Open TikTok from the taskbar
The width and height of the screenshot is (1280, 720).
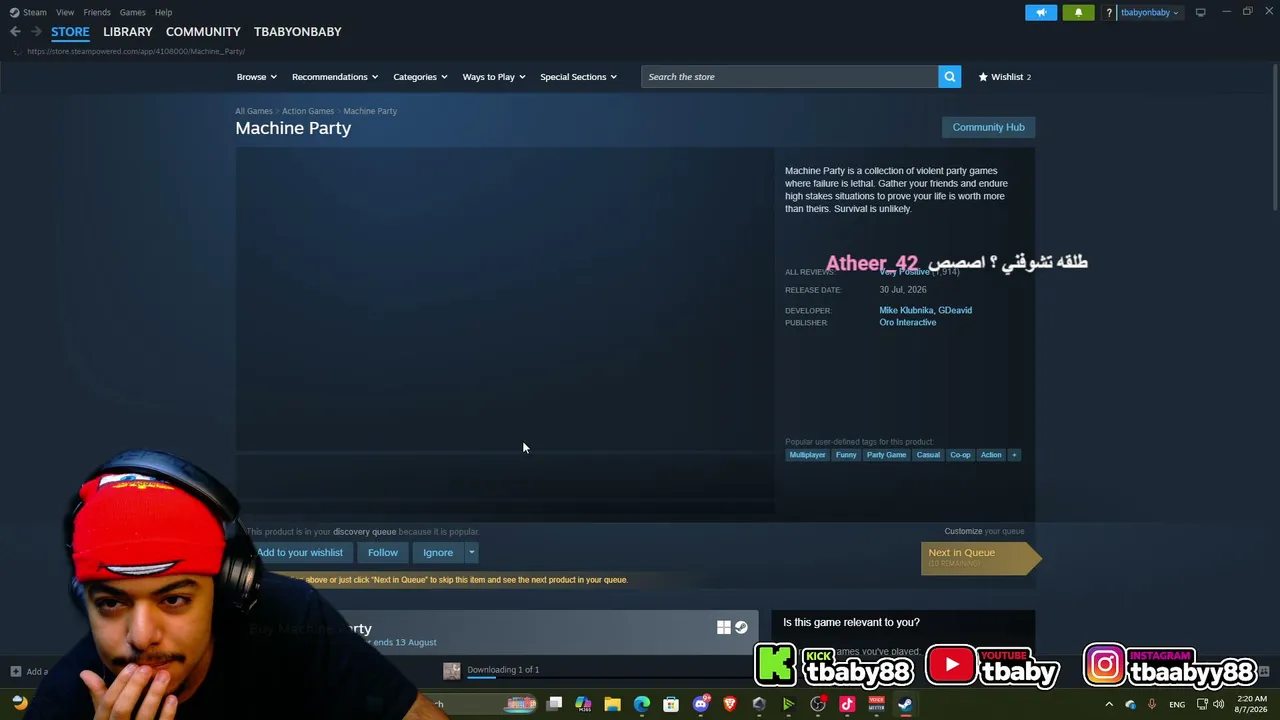[x=847, y=704]
